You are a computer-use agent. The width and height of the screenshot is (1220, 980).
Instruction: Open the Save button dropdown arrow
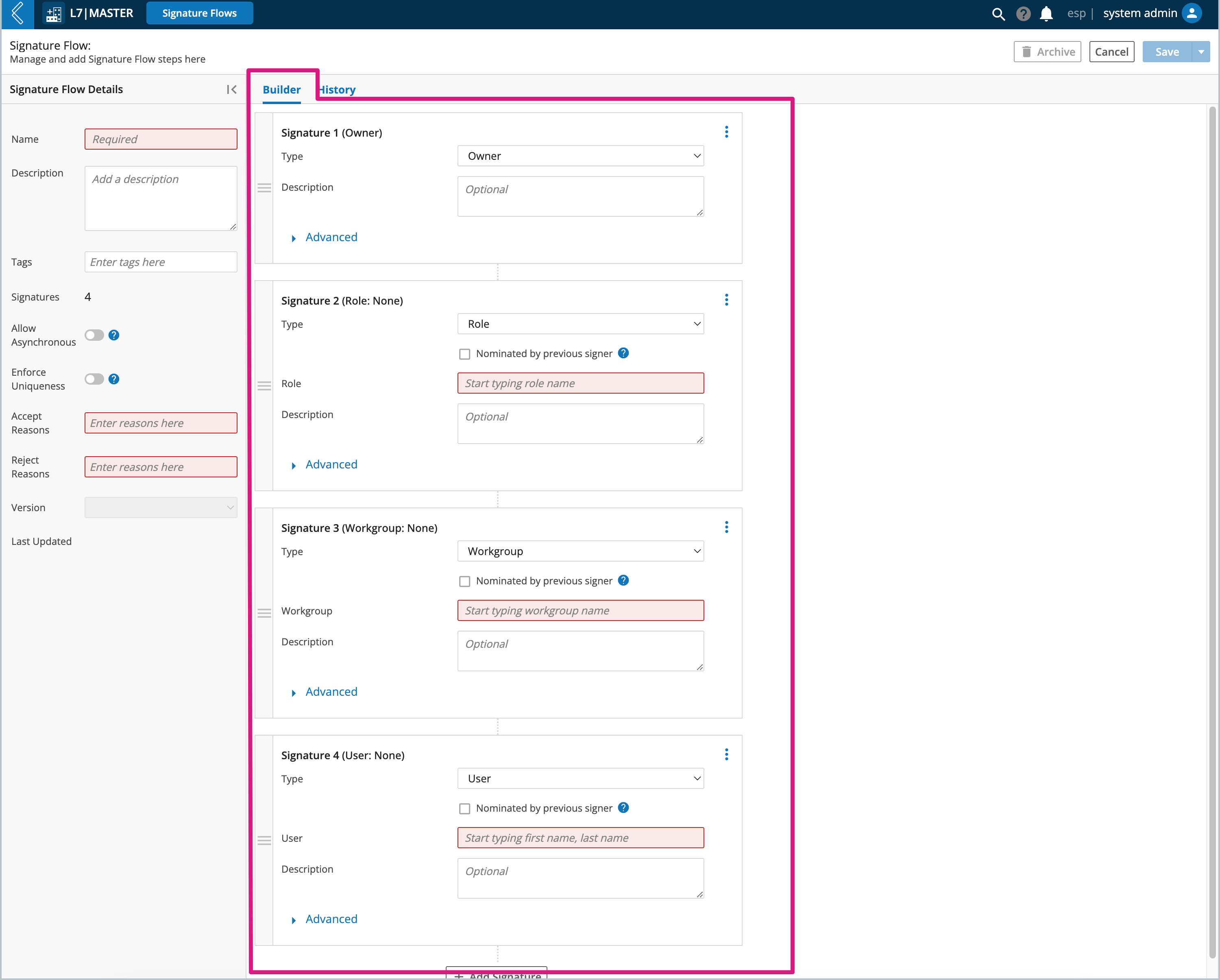click(x=1201, y=52)
